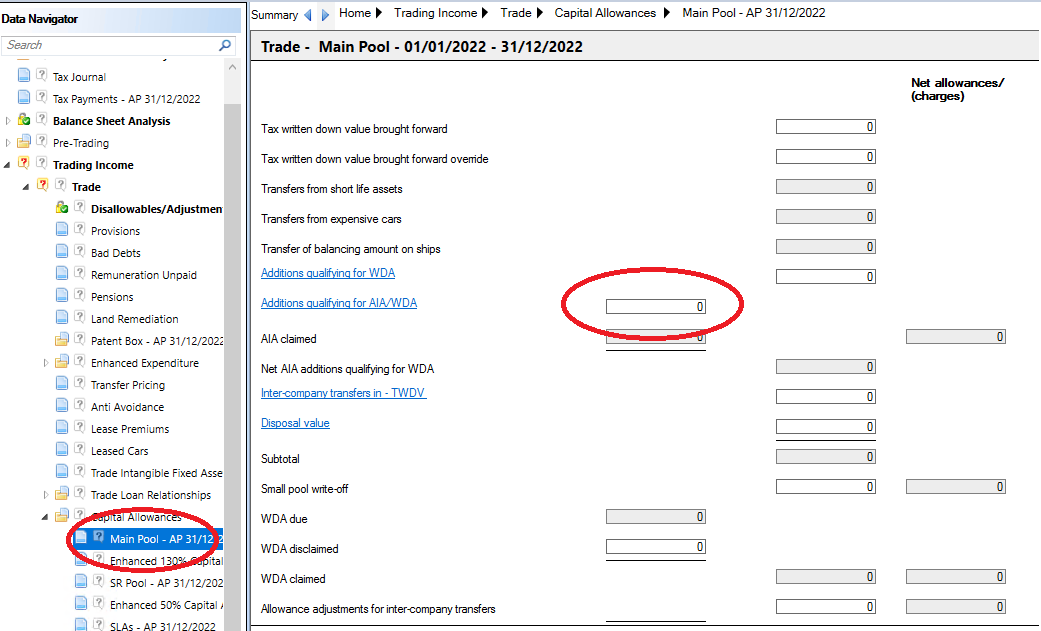Open Additions qualifying for AIA/WDA link

coord(339,303)
